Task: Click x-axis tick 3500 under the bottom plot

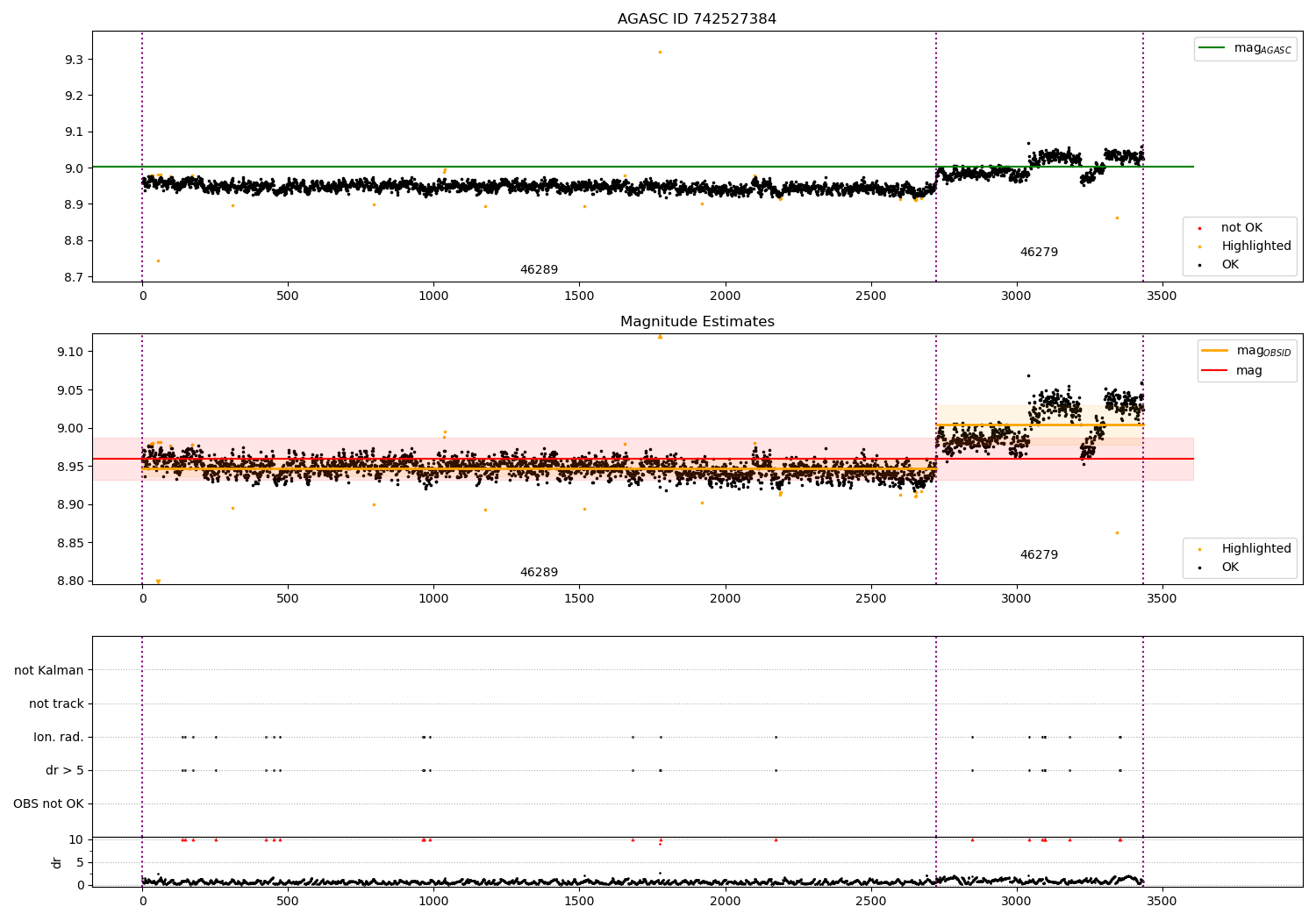Action: (1162, 901)
